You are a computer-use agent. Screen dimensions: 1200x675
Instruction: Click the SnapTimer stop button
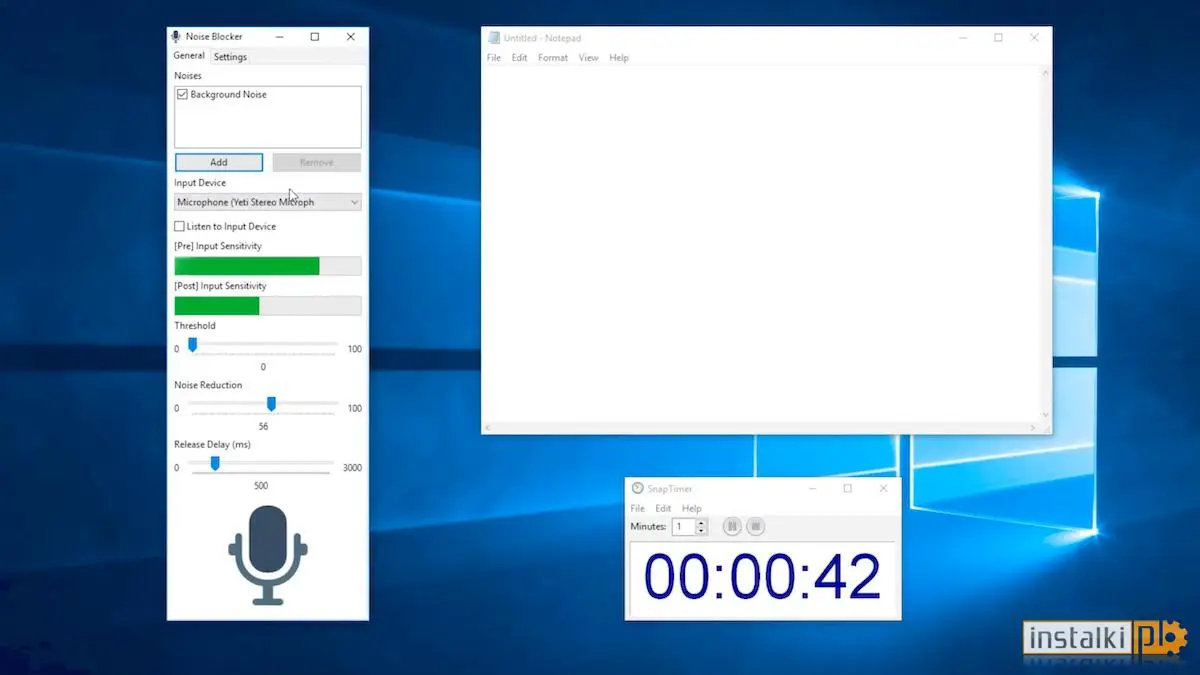point(757,526)
